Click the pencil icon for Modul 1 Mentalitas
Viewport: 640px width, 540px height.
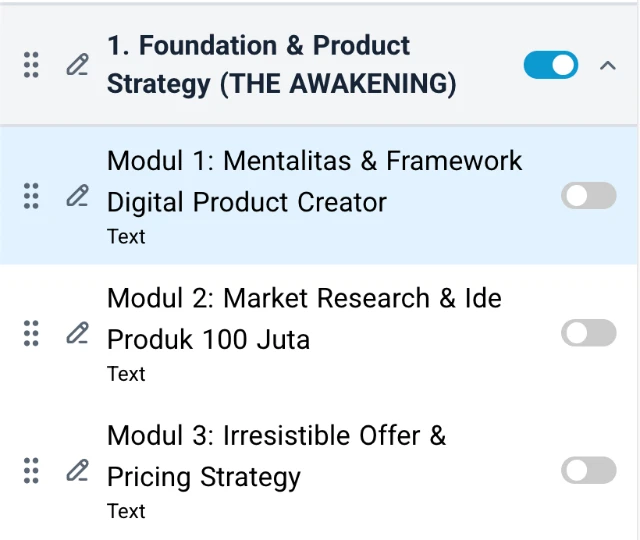(x=77, y=196)
